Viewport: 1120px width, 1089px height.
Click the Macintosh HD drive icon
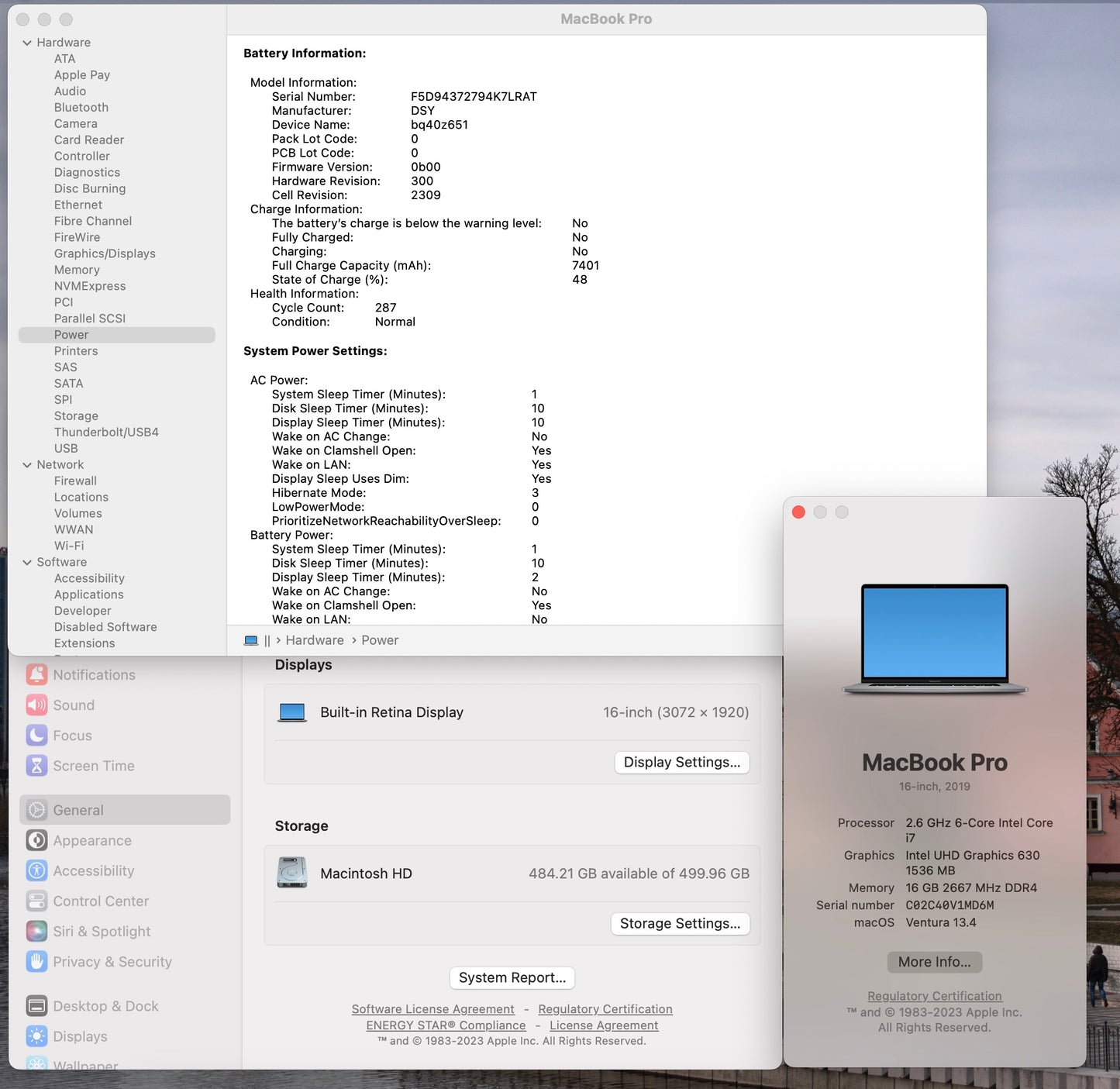pyautogui.click(x=292, y=873)
